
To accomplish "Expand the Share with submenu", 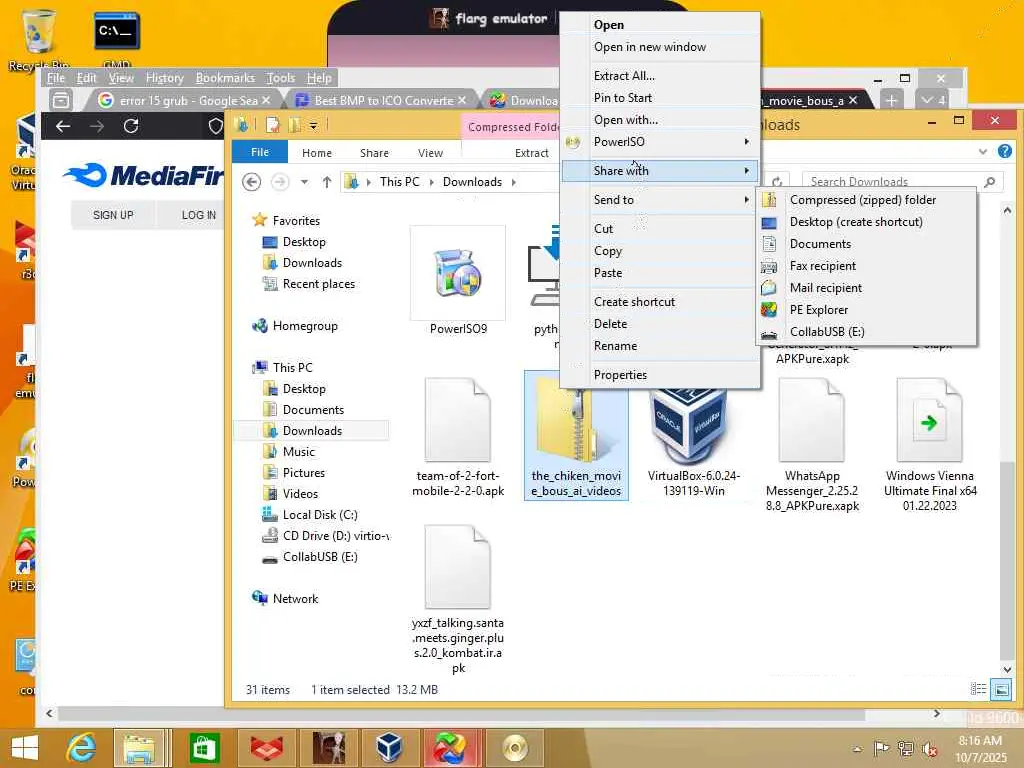I will click(x=660, y=170).
